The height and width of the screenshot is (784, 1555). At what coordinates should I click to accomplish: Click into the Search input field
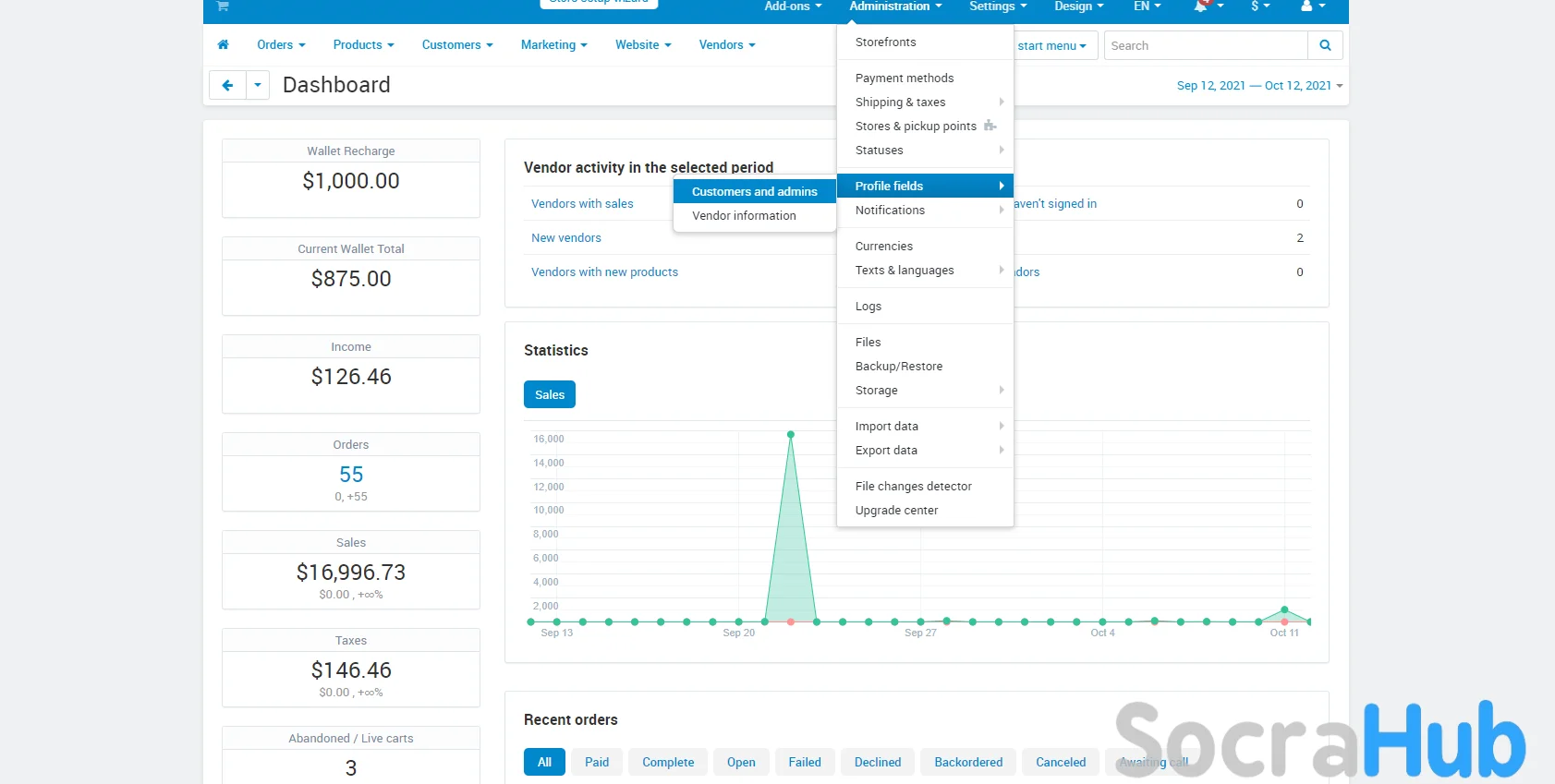[1206, 45]
